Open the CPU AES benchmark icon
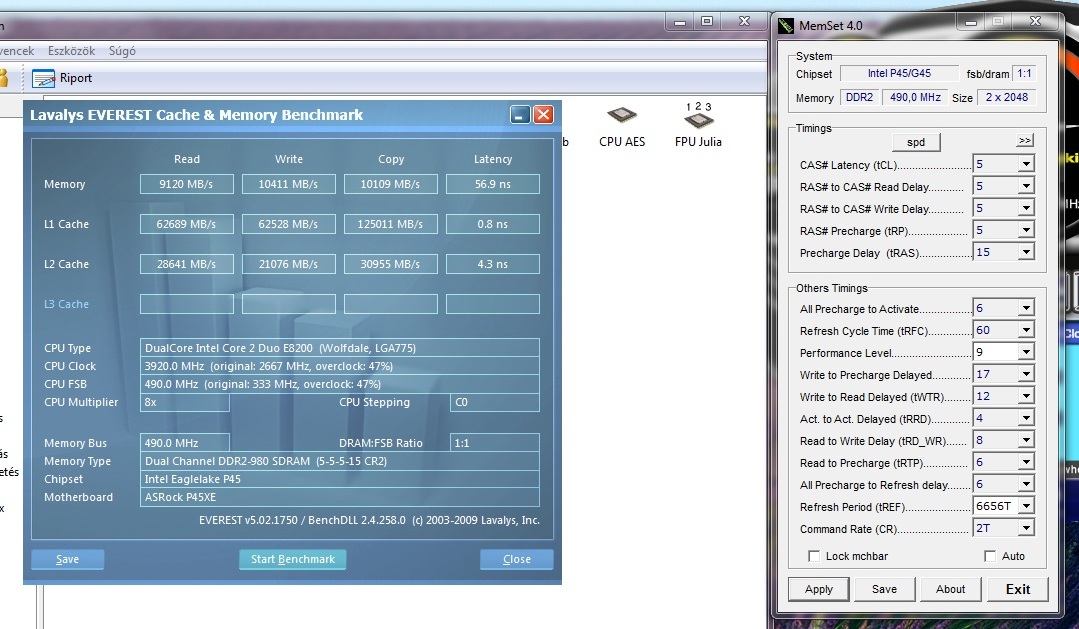Screen dimensions: 1079x629 point(621,127)
